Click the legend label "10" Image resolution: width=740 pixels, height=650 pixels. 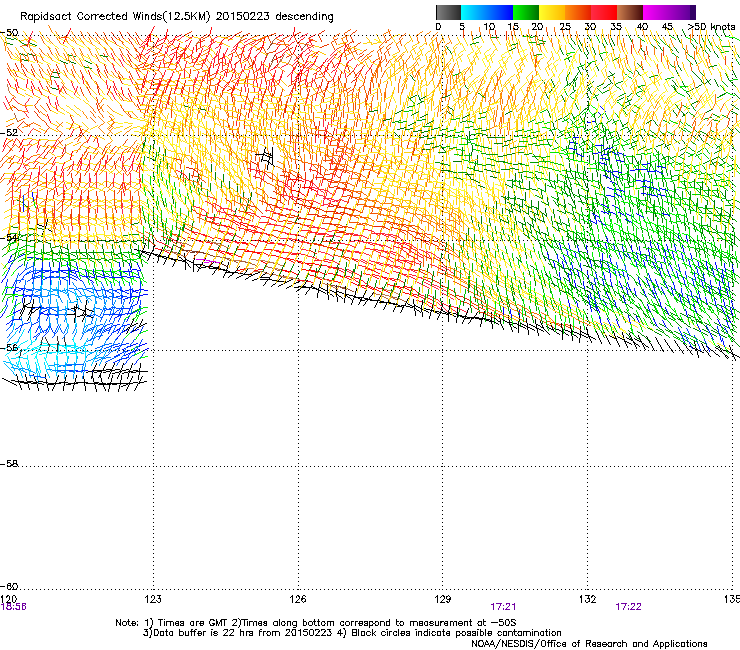489,27
